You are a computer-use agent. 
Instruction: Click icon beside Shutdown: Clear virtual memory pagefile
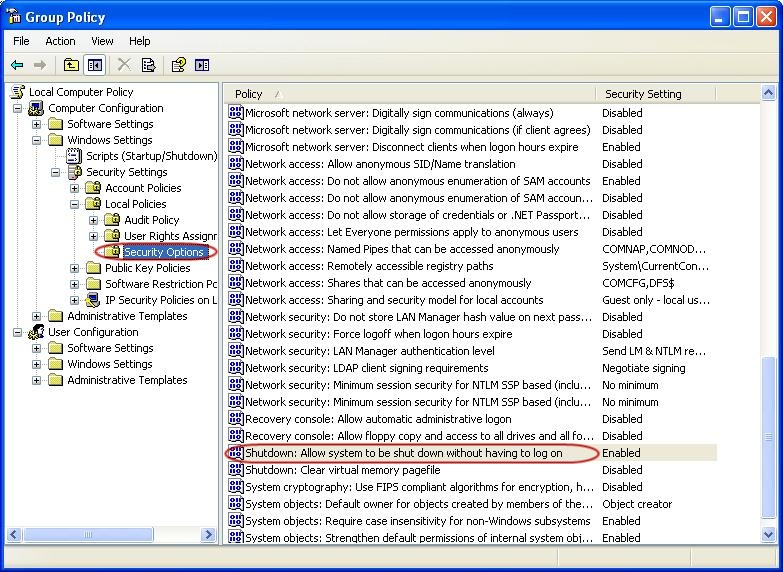tap(236, 470)
